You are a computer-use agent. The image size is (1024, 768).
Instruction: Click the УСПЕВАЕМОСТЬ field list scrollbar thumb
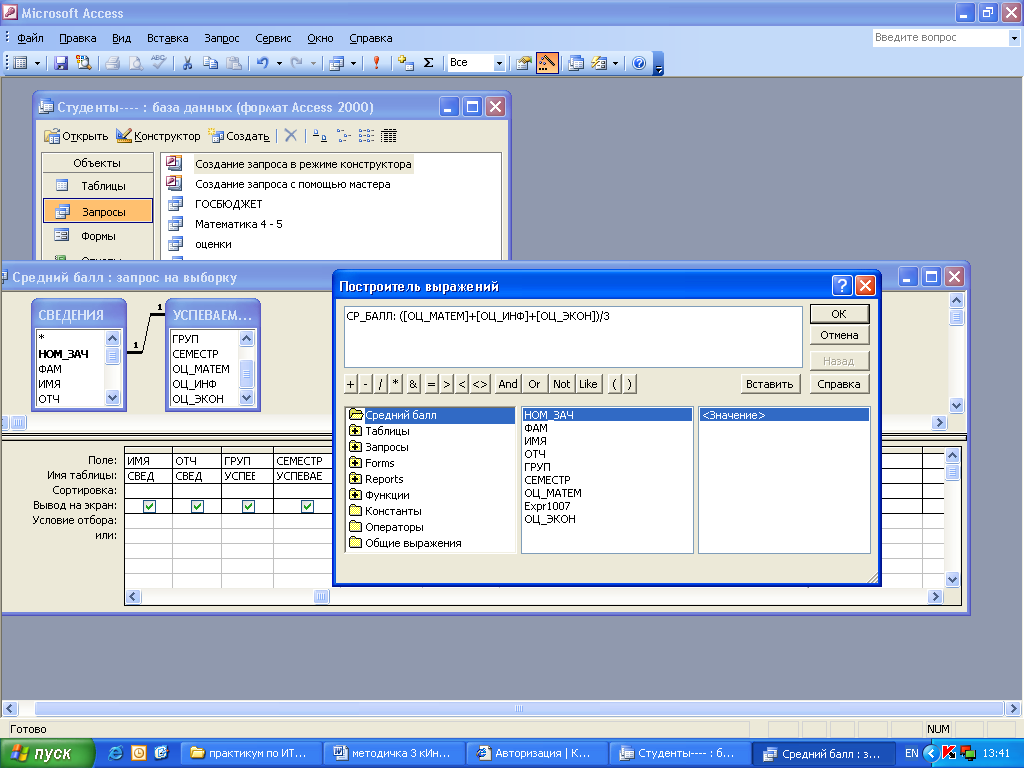[x=246, y=373]
